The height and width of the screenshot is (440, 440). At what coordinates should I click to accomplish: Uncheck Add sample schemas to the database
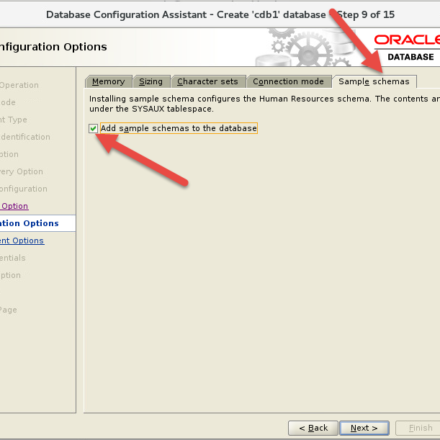pyautogui.click(x=93, y=128)
